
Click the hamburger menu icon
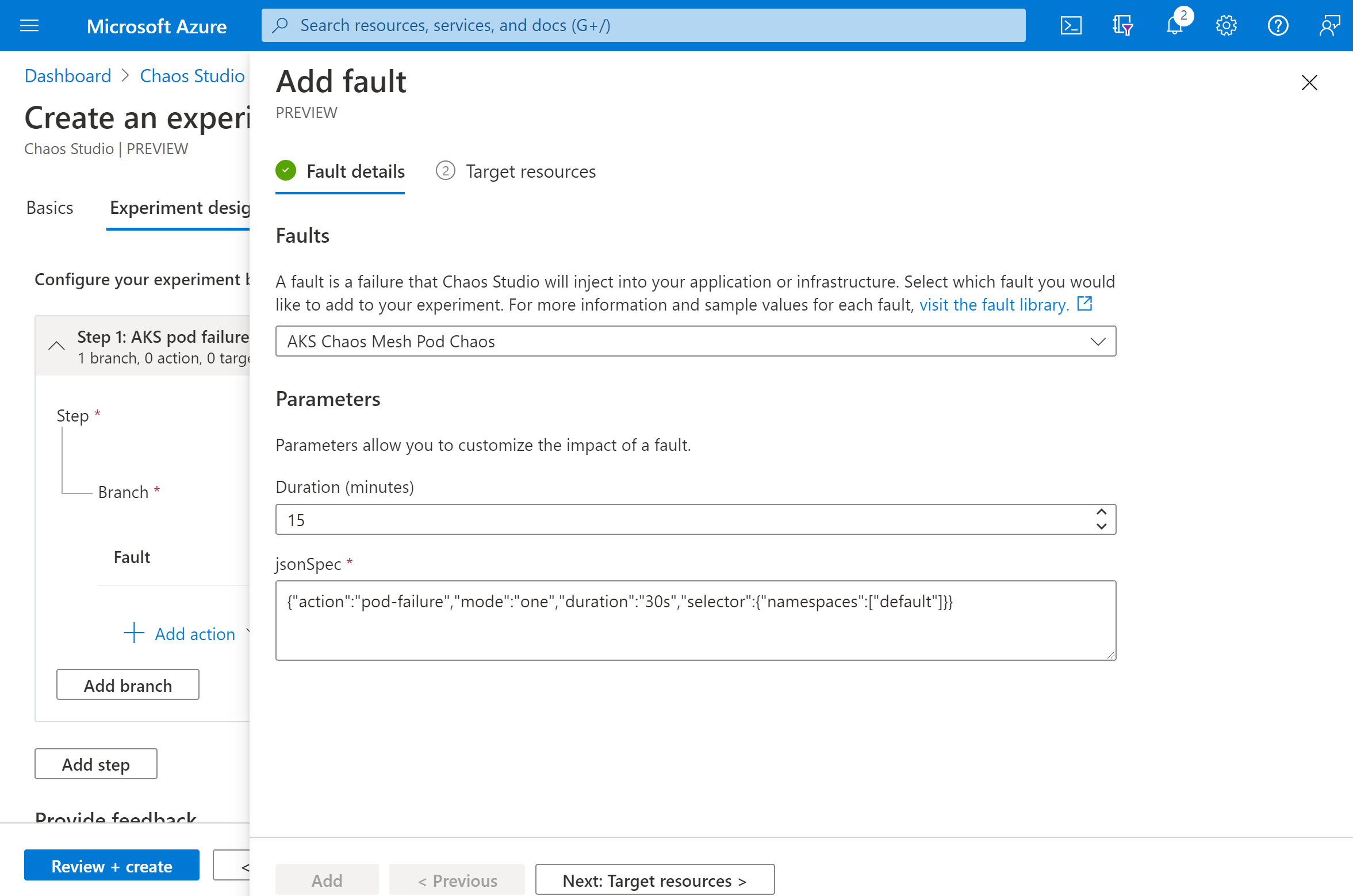(30, 25)
